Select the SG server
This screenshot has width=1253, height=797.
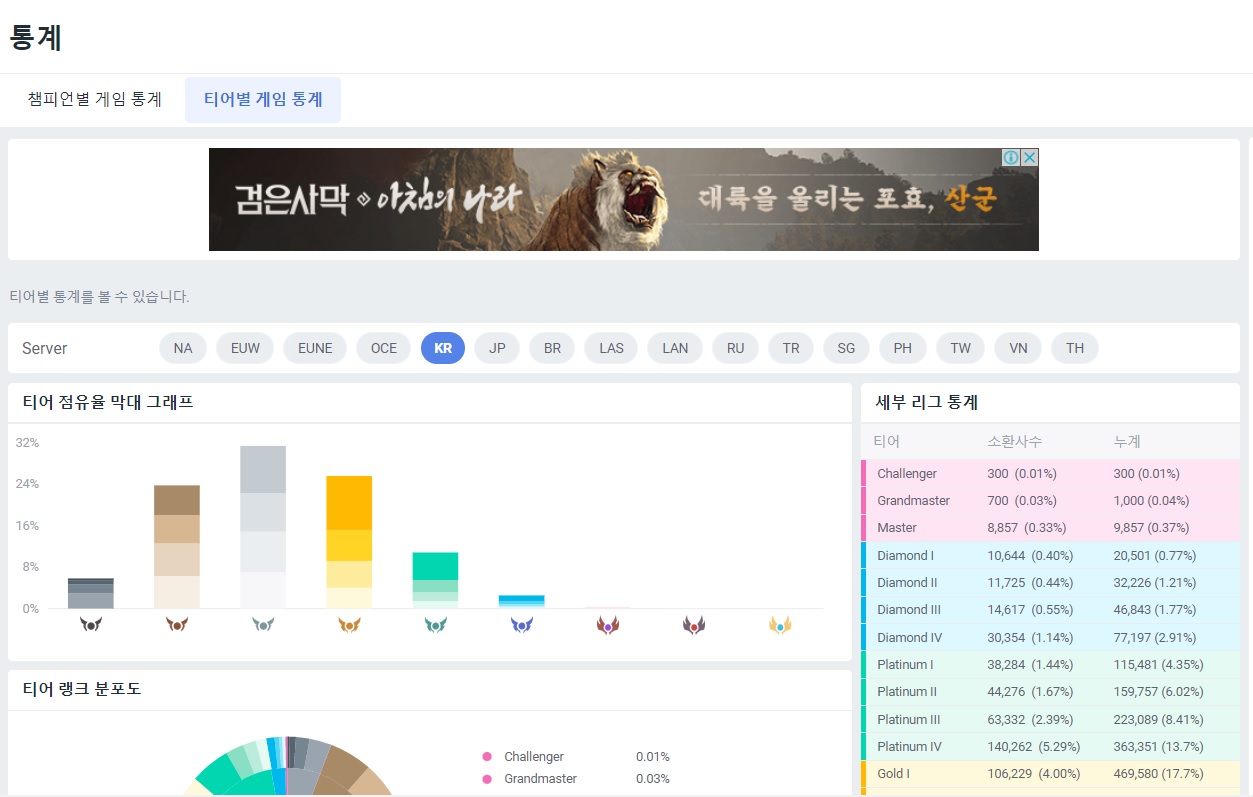coord(846,348)
